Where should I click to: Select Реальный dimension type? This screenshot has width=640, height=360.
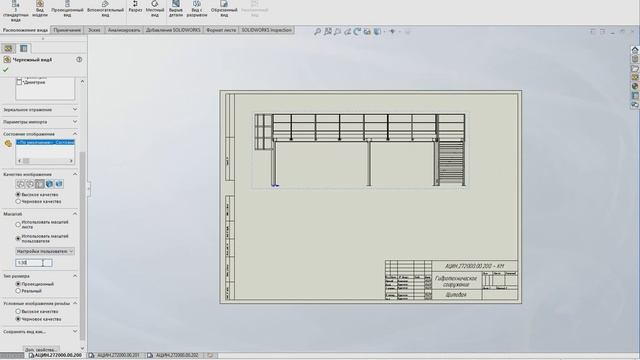point(18,291)
